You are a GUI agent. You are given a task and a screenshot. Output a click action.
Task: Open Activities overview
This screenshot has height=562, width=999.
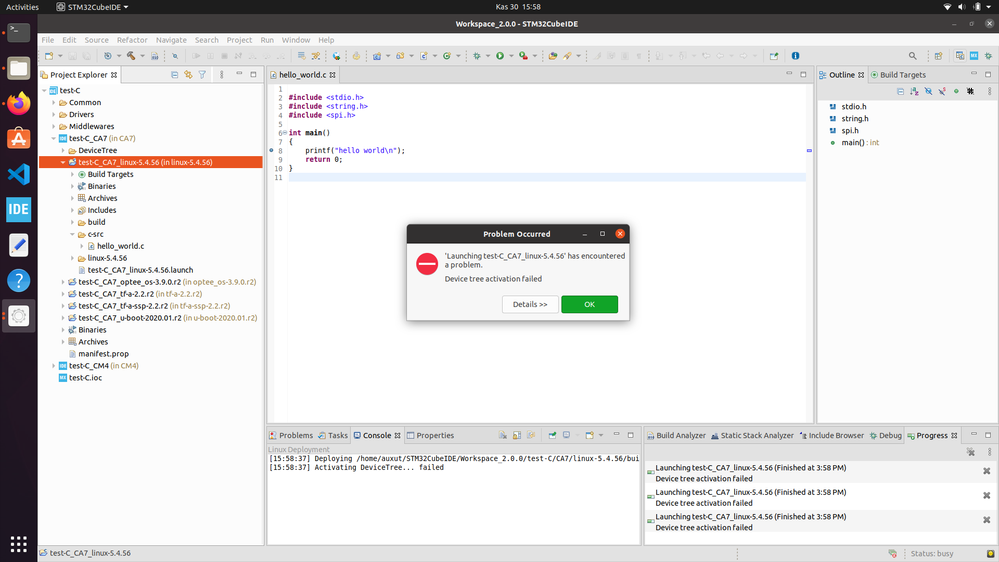[22, 7]
